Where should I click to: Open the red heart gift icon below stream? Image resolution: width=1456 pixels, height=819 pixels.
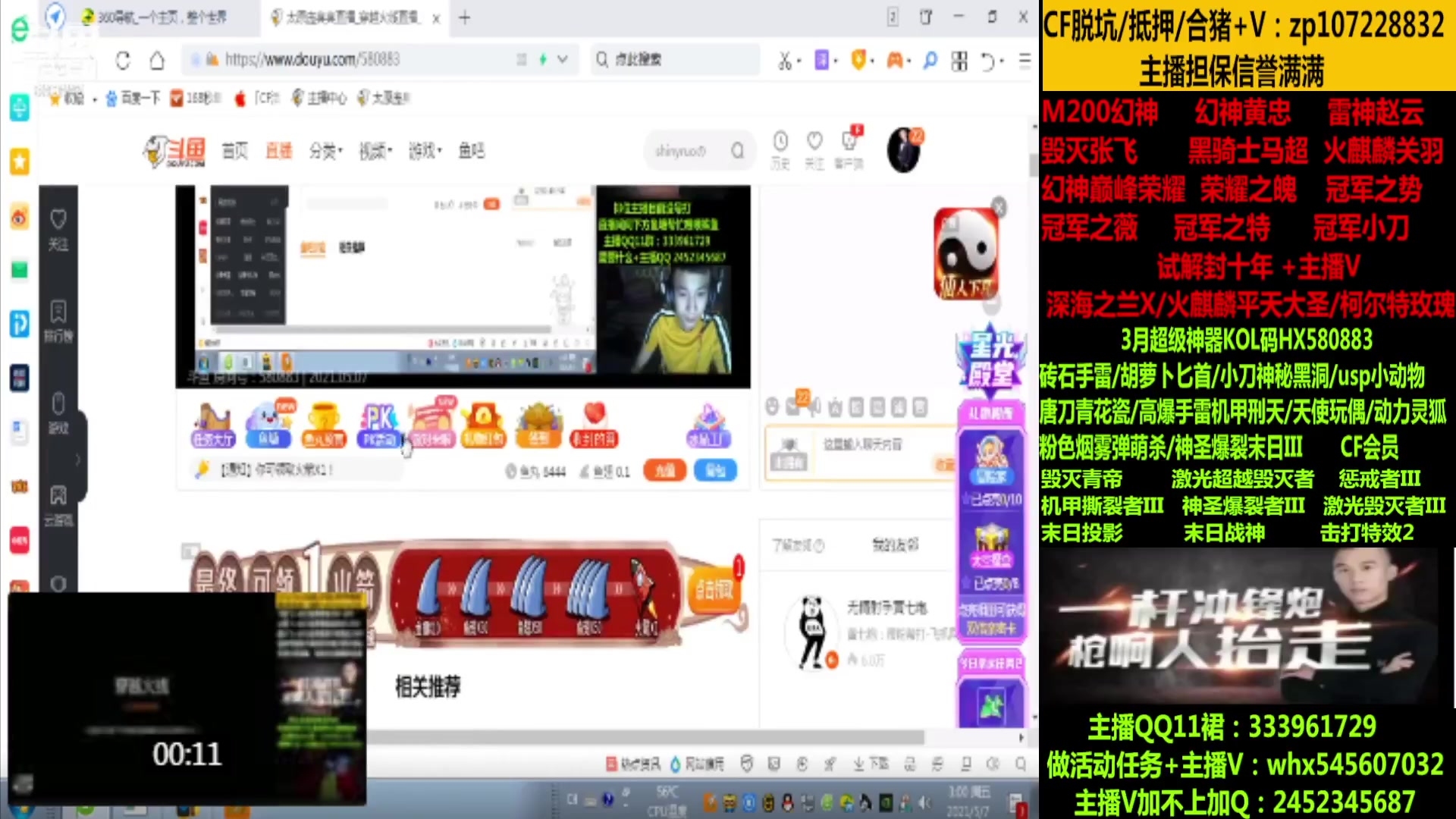coord(595,424)
